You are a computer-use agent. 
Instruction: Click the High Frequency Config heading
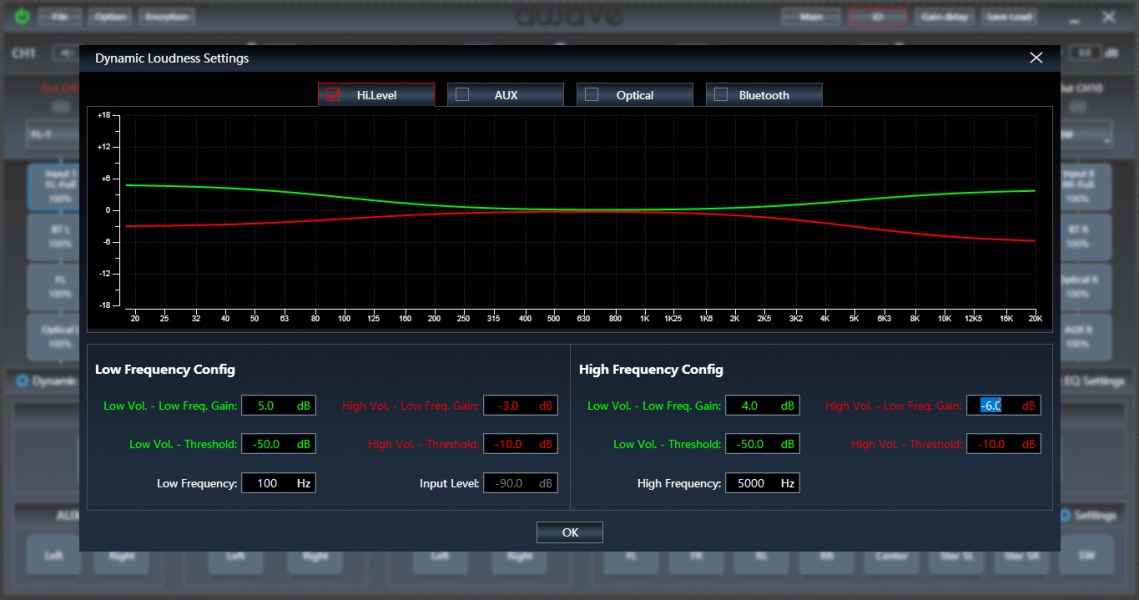click(x=651, y=369)
